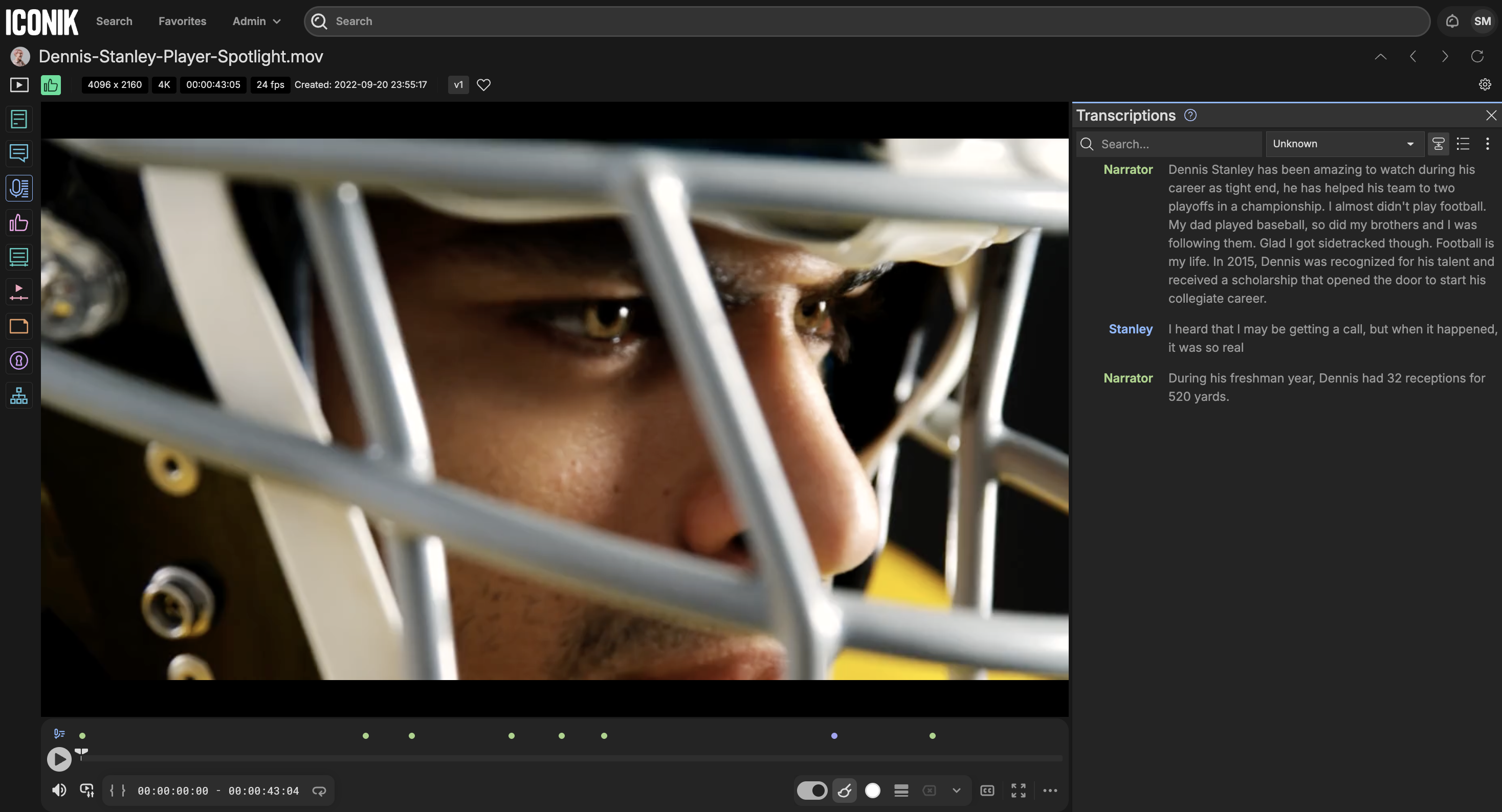Click the notifications bell icon
This screenshot has width=1502, height=812.
pos(1452,21)
